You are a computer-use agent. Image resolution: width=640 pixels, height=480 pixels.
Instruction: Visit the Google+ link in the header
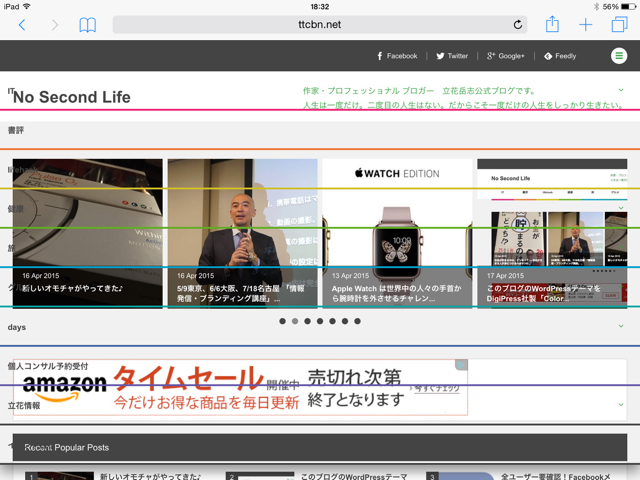click(x=505, y=56)
